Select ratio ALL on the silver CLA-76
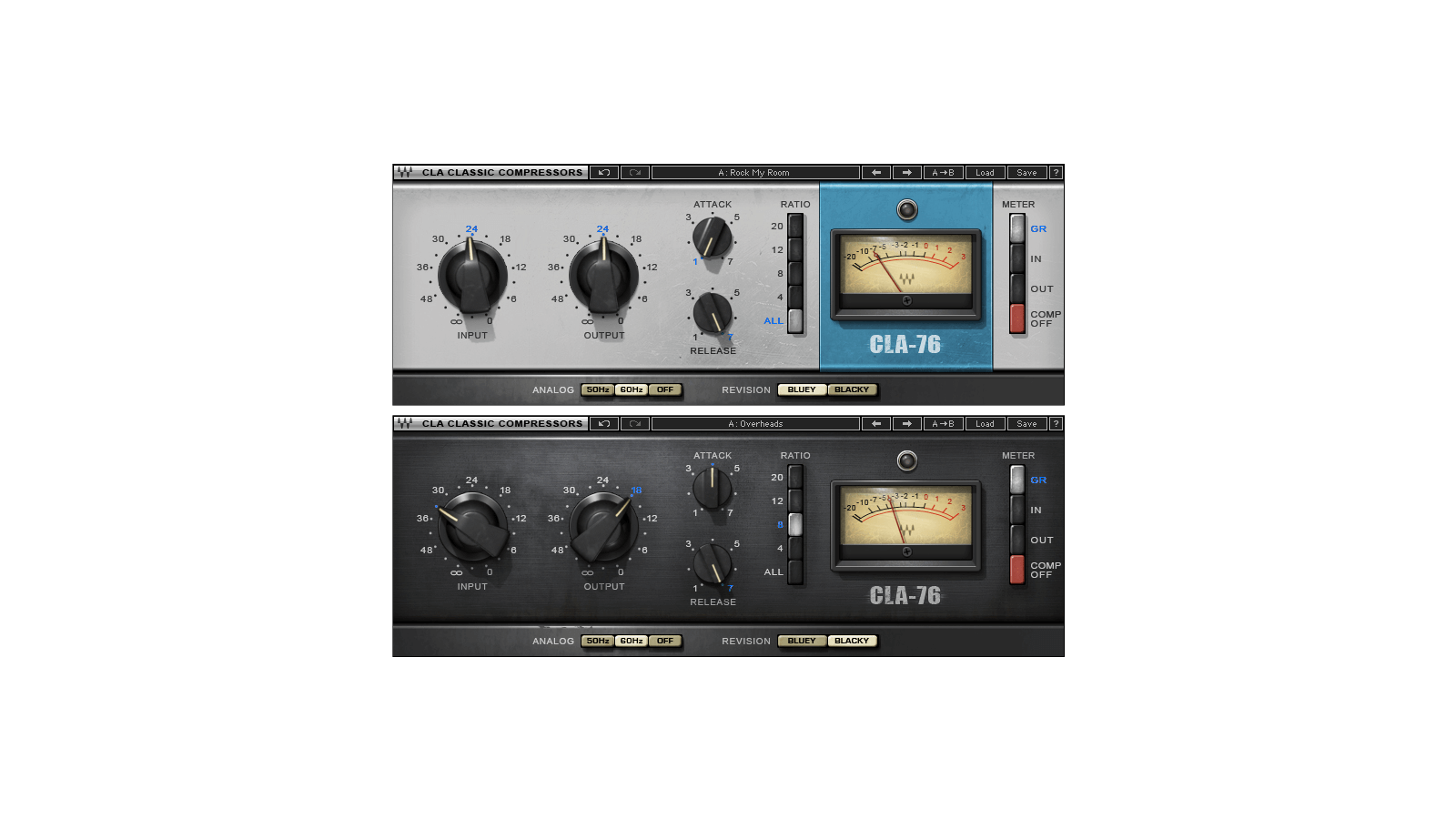 [x=795, y=320]
